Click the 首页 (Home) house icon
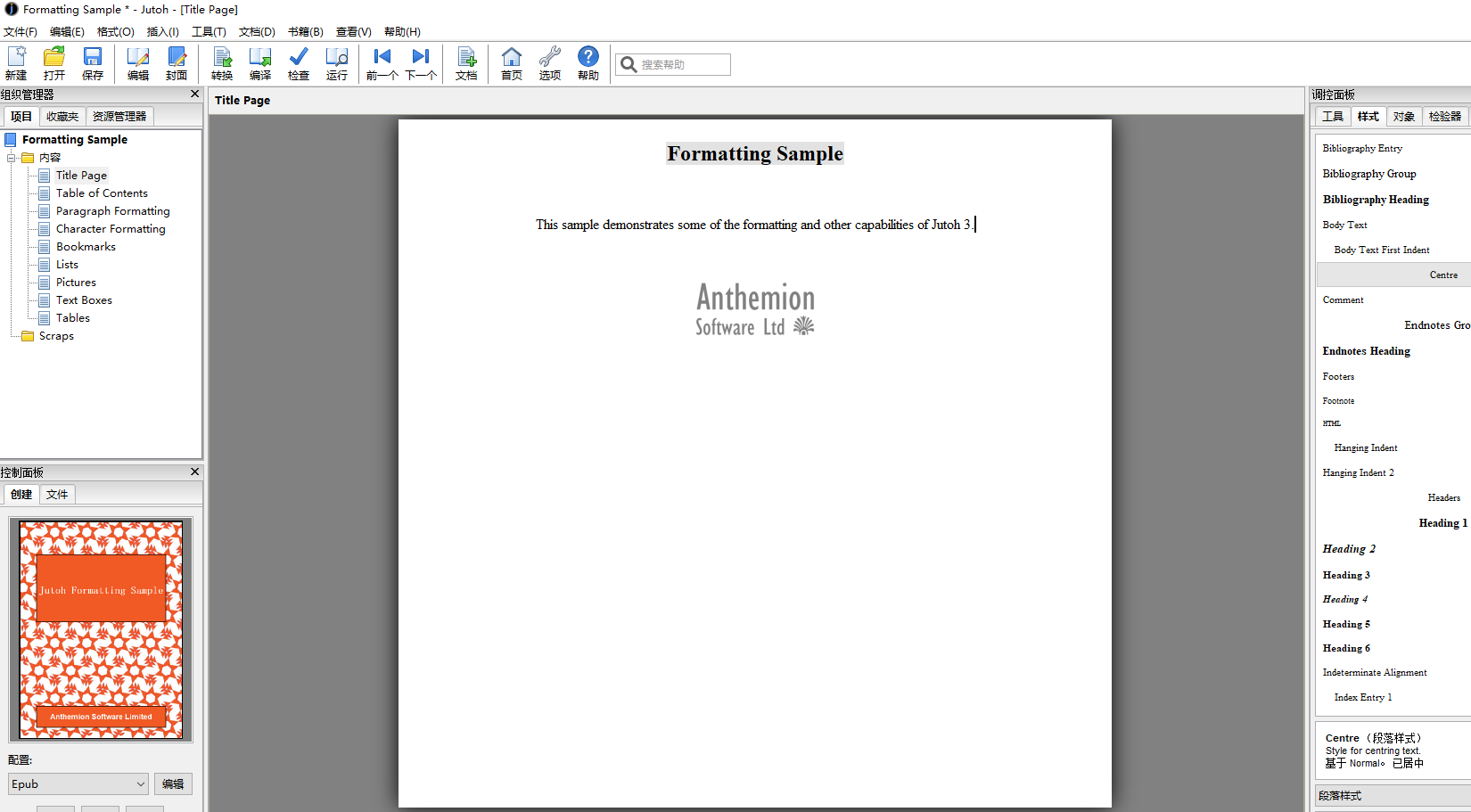The width and height of the screenshot is (1471, 812). coord(512,63)
